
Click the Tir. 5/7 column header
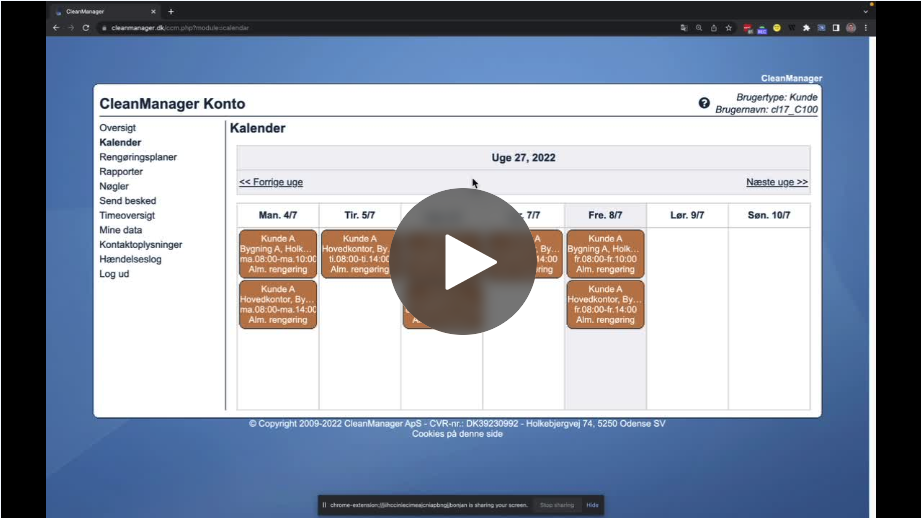point(359,215)
